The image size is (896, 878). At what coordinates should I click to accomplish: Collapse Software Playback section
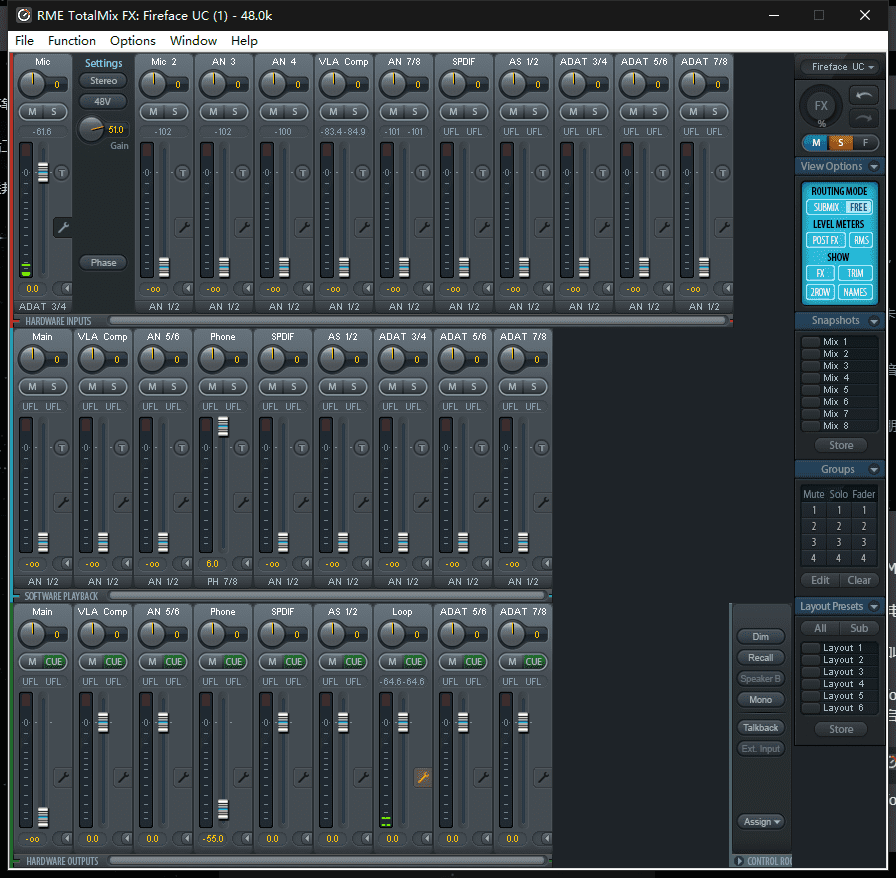18,596
